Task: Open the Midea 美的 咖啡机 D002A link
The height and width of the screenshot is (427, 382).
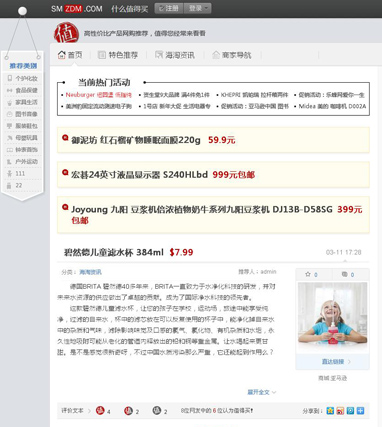Action: point(332,106)
